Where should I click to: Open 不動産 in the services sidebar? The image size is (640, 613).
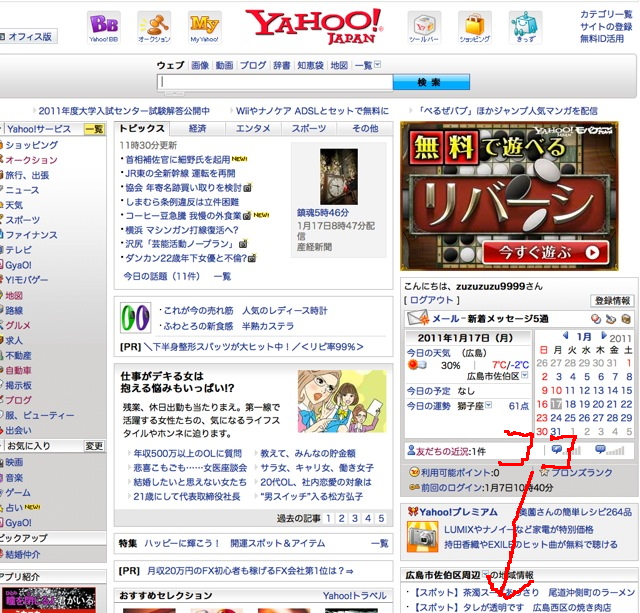point(18,355)
